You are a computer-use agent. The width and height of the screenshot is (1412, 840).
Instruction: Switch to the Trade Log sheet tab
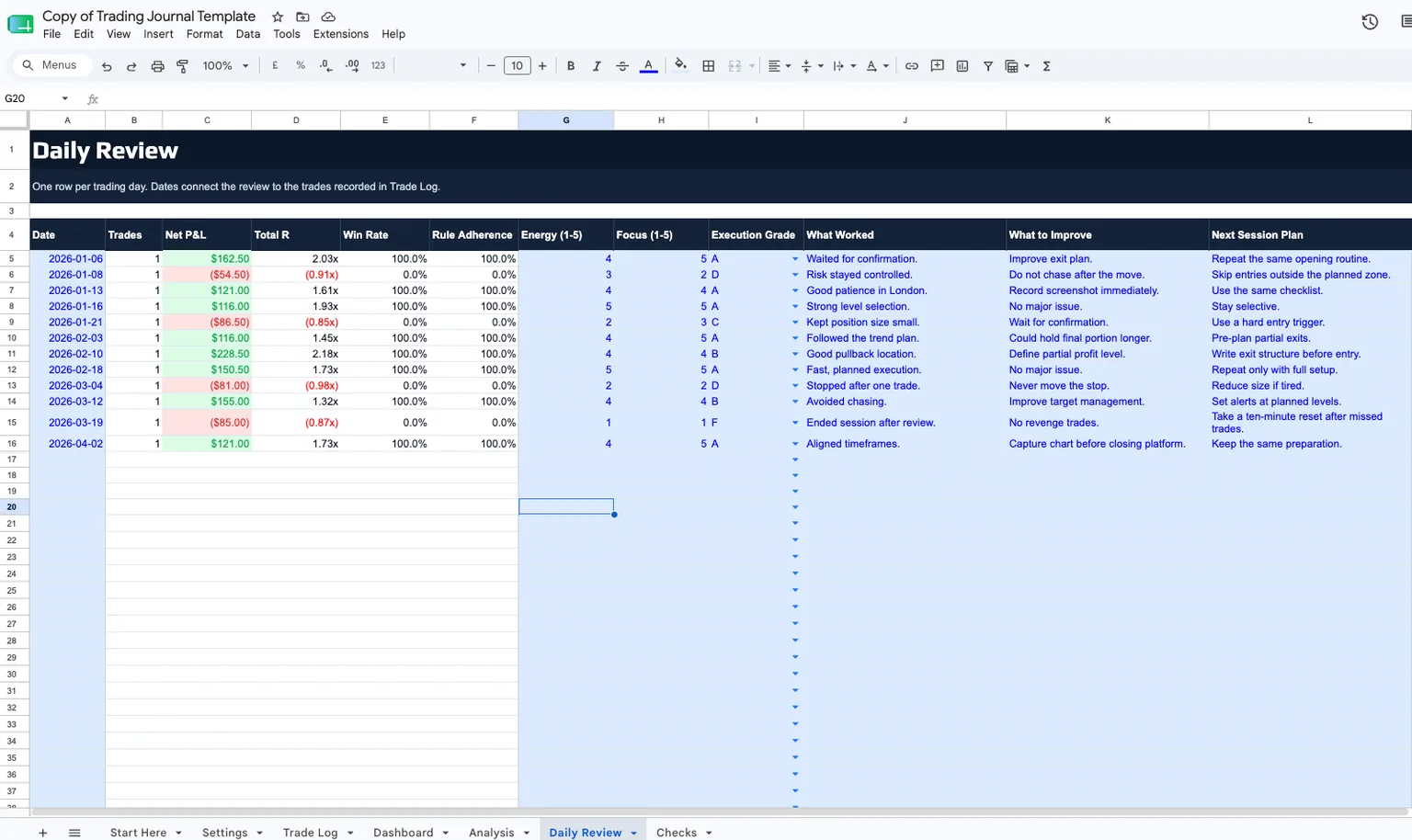coord(310,832)
